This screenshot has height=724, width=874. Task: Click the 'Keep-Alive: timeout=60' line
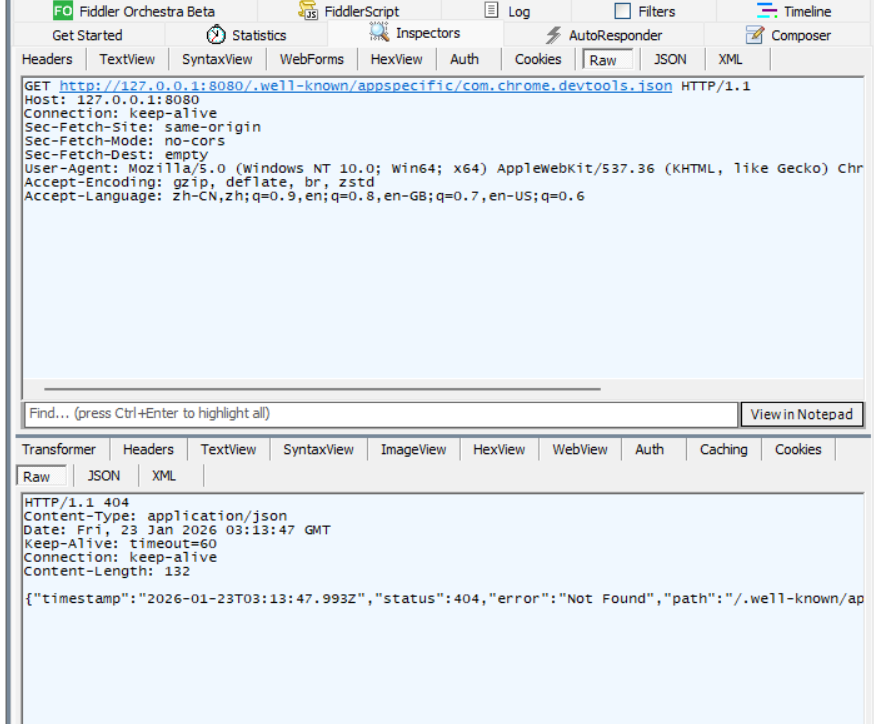(120, 543)
